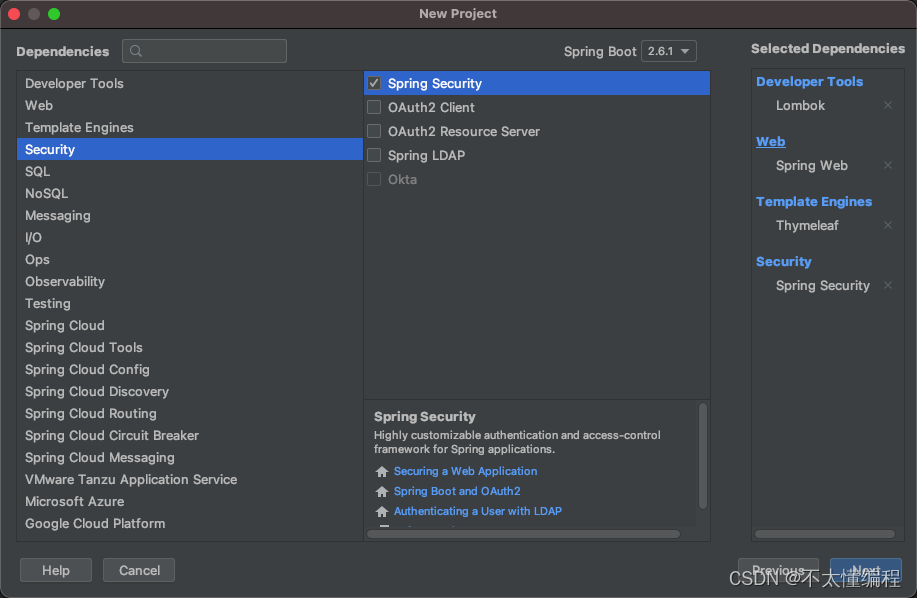Screen dimensions: 917x598
Task: Click home icon beside Securing a Web Application
Action: pos(382,472)
